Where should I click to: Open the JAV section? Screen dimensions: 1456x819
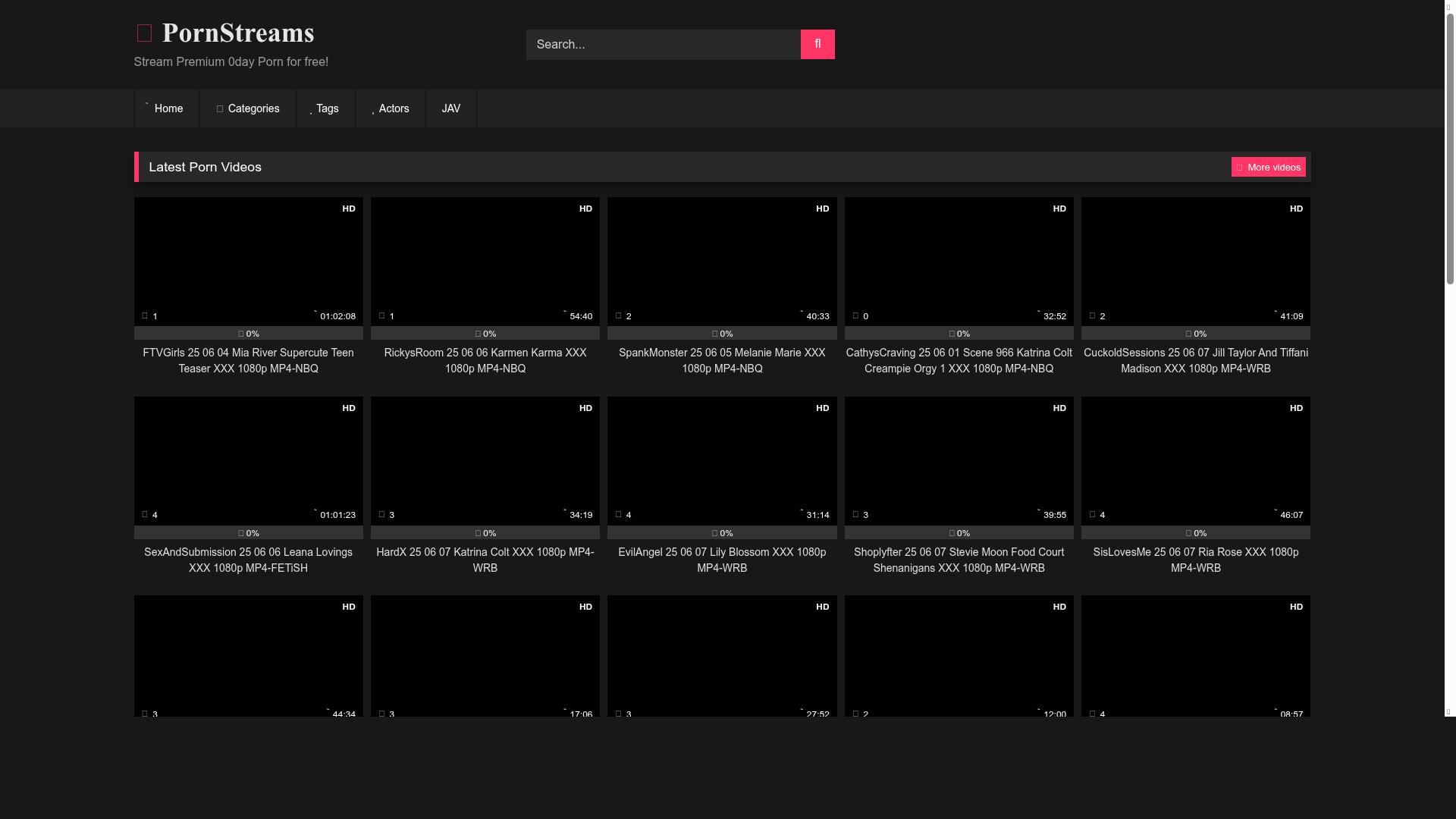[450, 108]
